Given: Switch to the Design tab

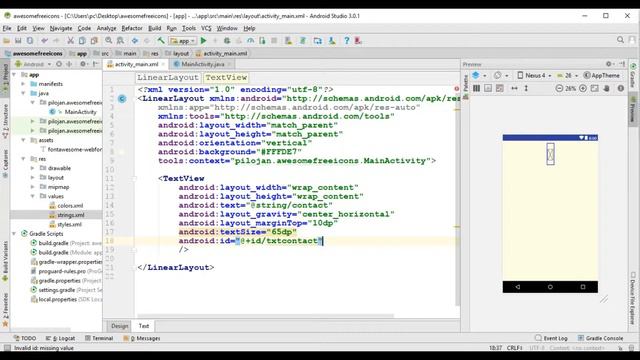Looking at the screenshot, I should 119,326.
